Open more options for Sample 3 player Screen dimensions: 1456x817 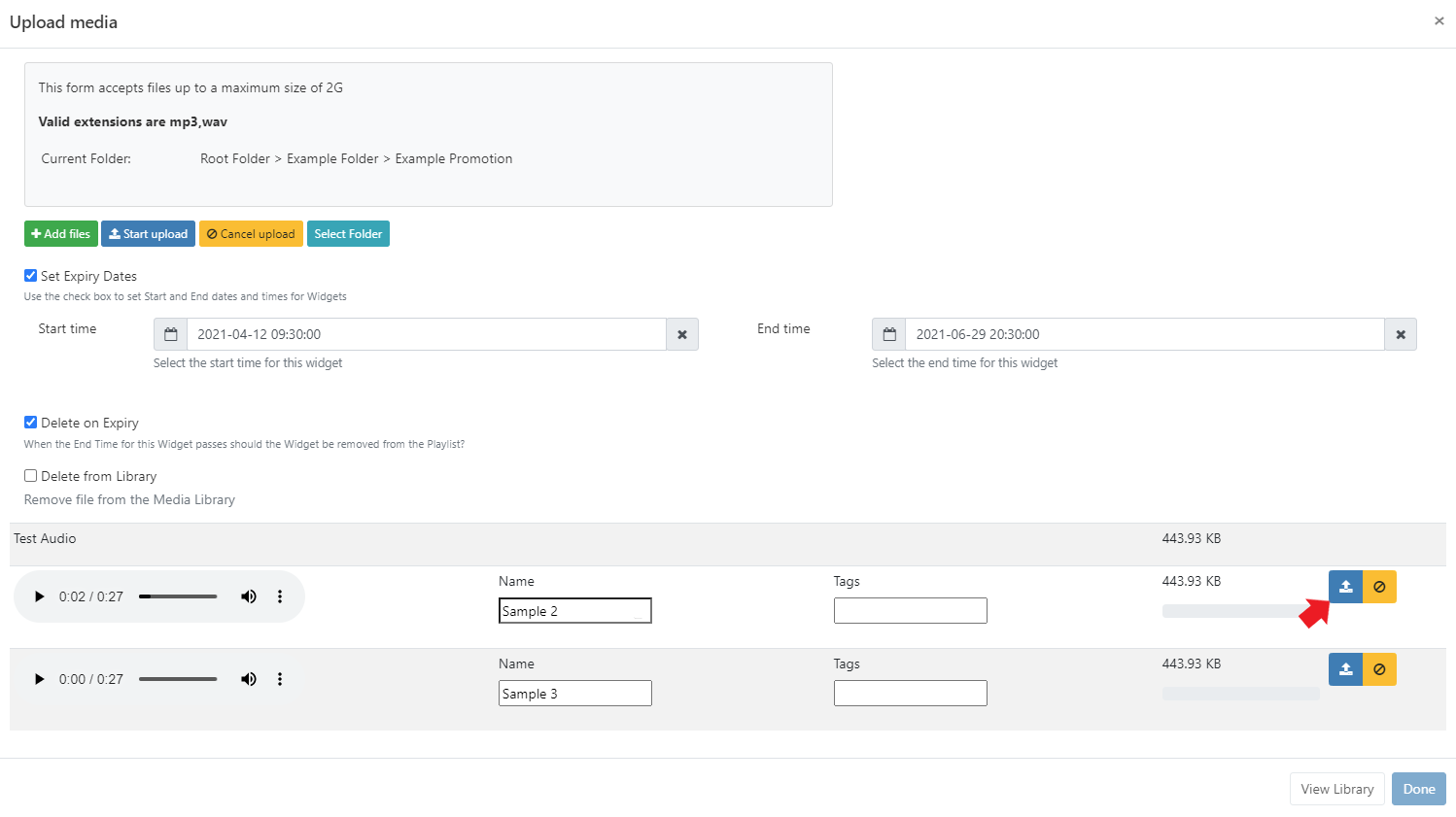(280, 679)
